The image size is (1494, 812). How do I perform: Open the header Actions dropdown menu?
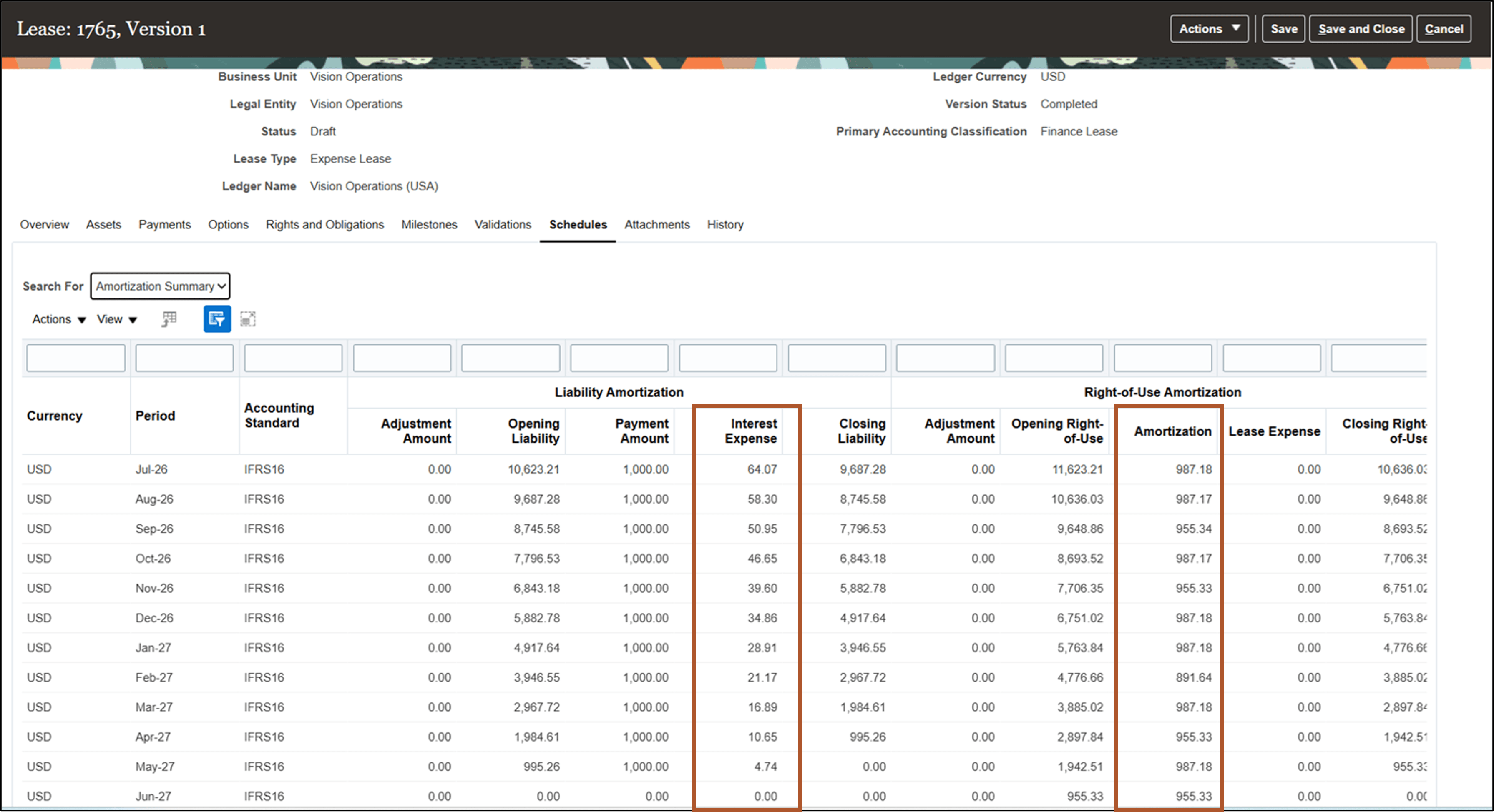tap(1209, 29)
